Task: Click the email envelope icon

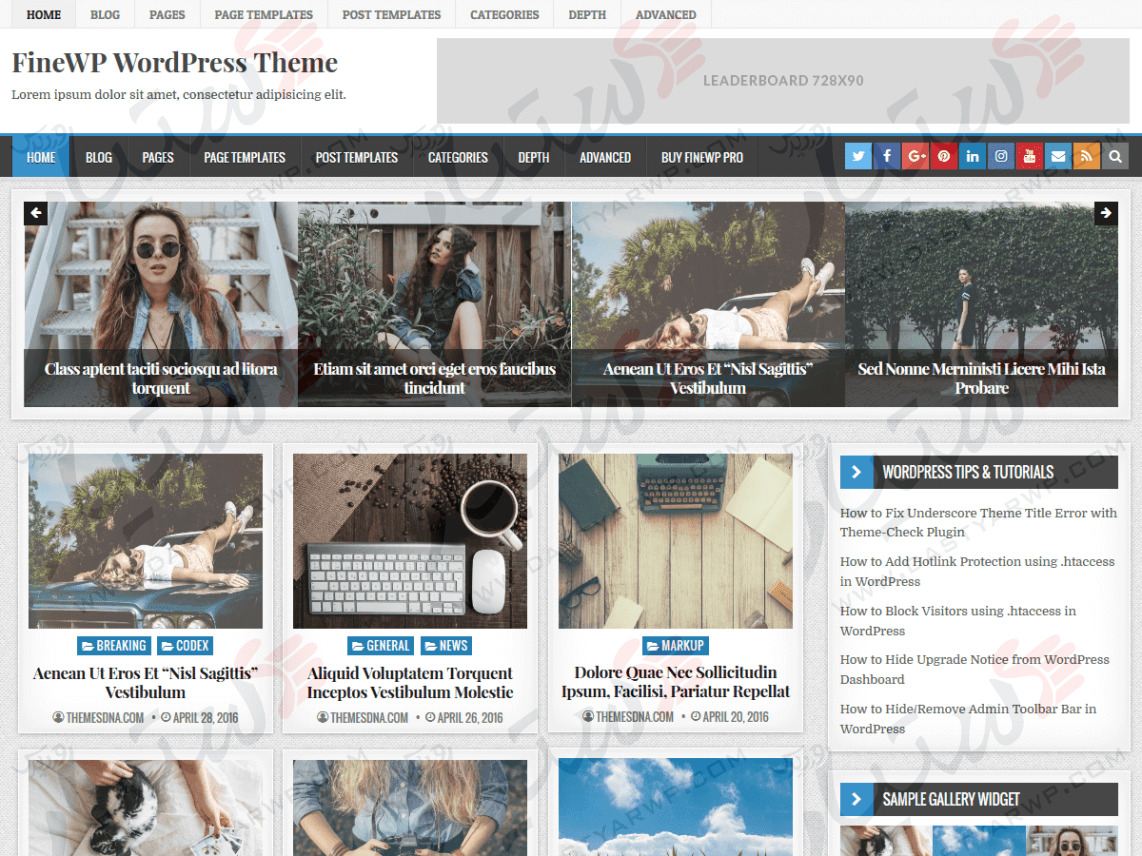Action: [1058, 156]
